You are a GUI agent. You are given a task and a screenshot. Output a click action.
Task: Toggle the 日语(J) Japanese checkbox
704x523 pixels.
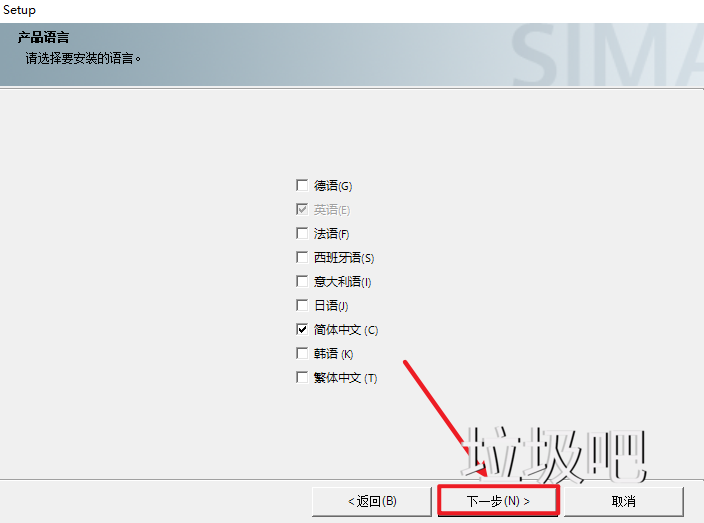tap(302, 305)
